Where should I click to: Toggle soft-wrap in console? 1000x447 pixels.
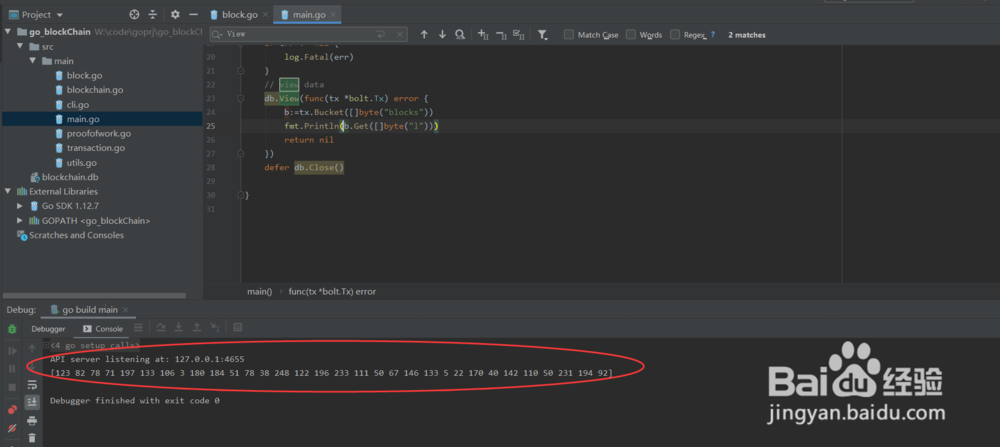point(32,385)
